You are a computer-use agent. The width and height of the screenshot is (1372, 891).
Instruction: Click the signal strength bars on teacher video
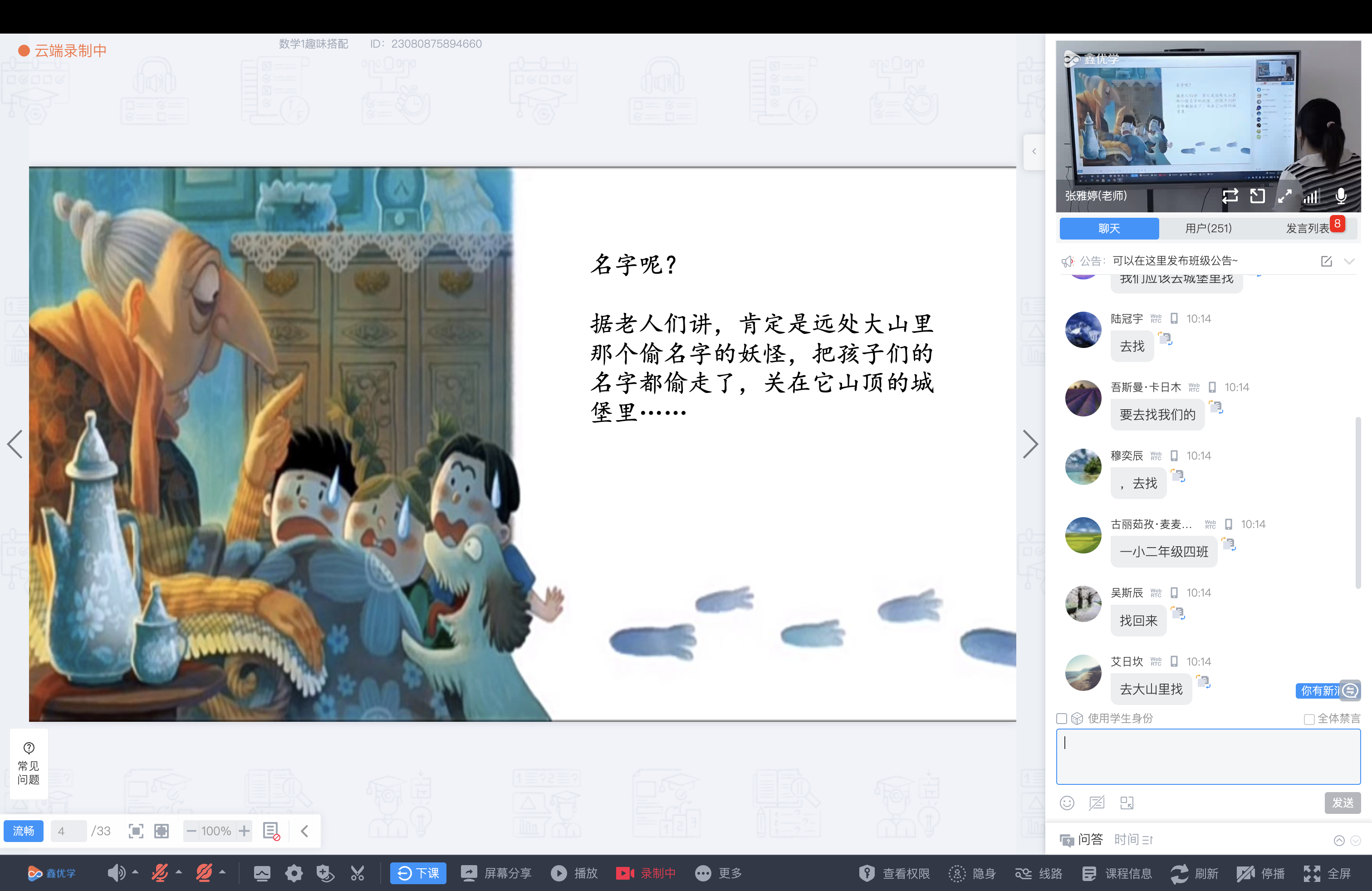click(x=1311, y=196)
